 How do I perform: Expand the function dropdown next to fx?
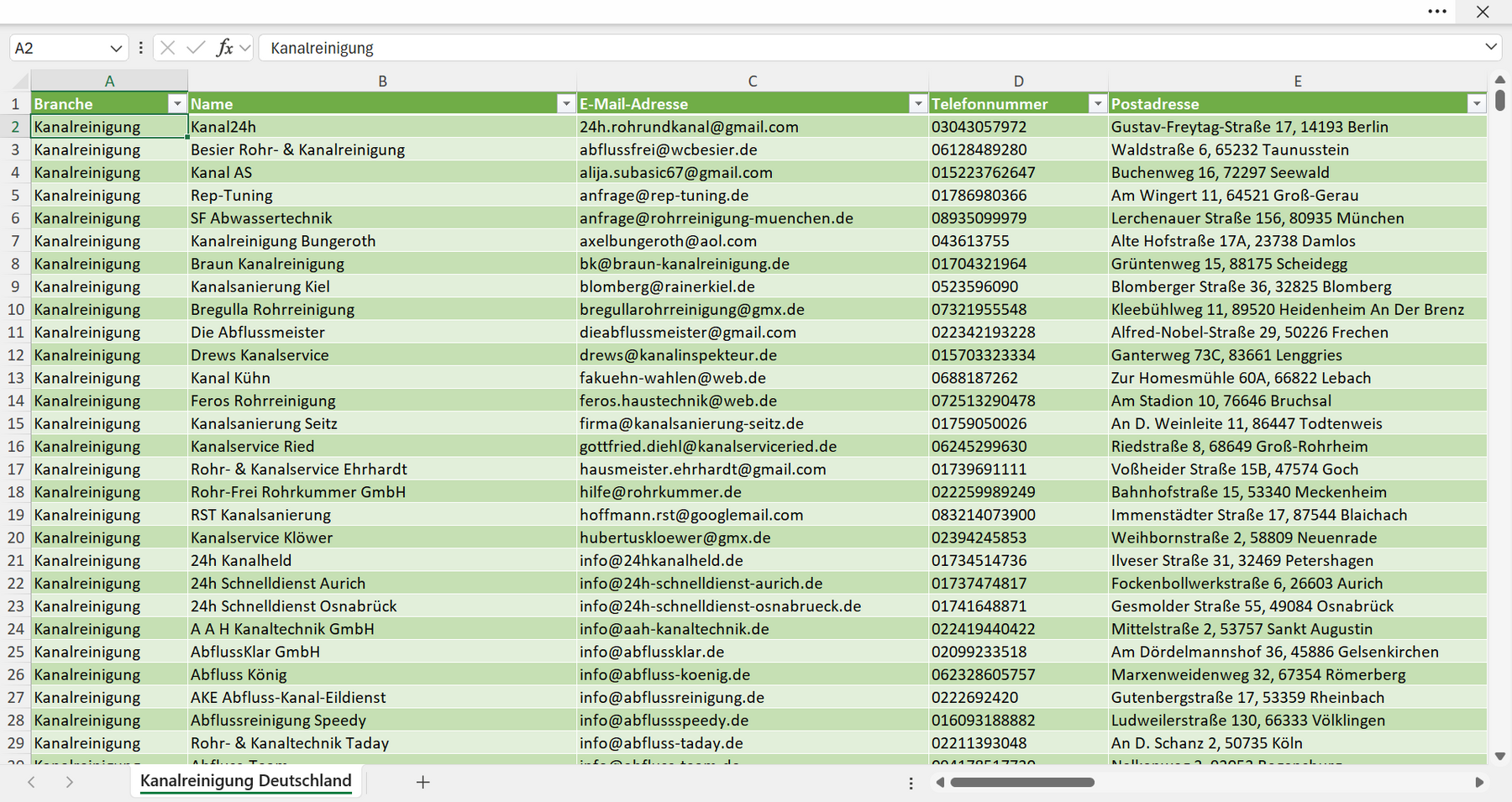click(x=245, y=48)
